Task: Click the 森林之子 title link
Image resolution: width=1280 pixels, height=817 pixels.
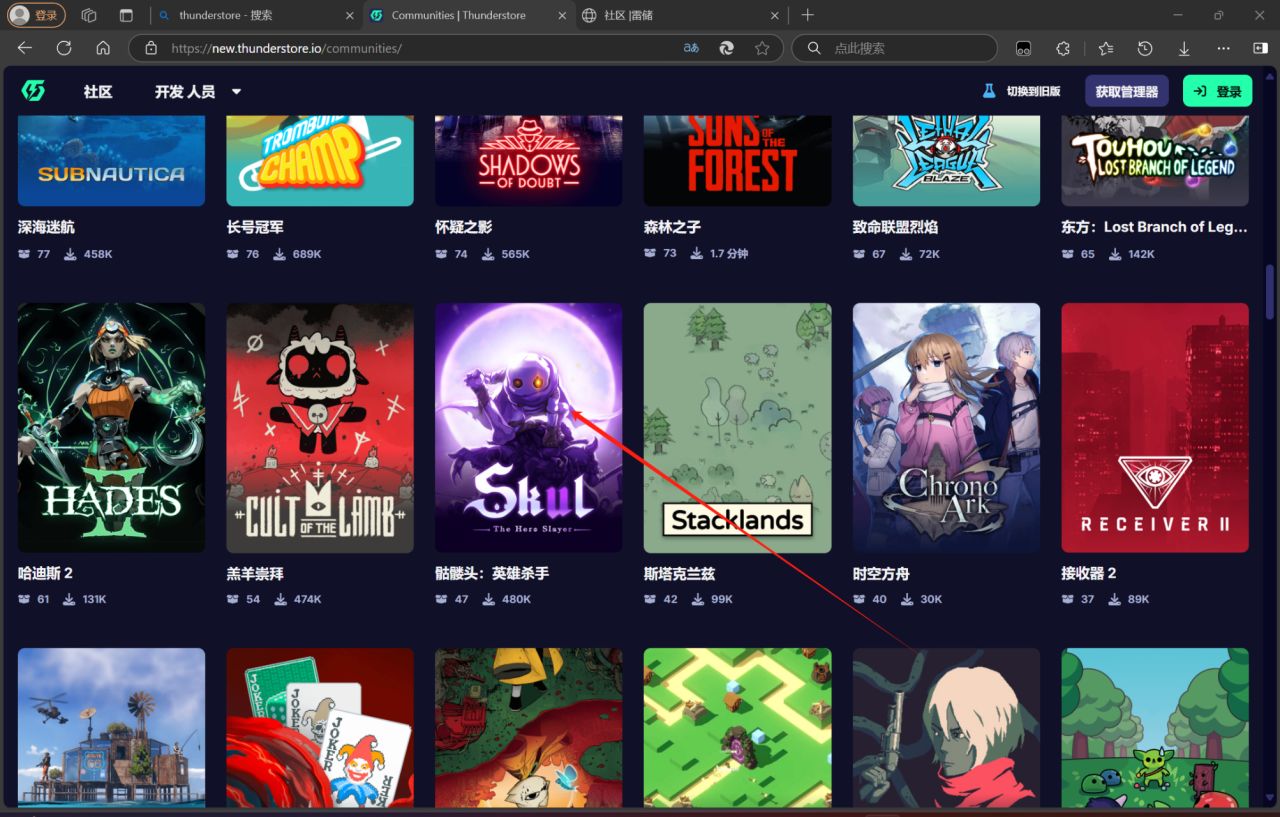Action: [672, 227]
